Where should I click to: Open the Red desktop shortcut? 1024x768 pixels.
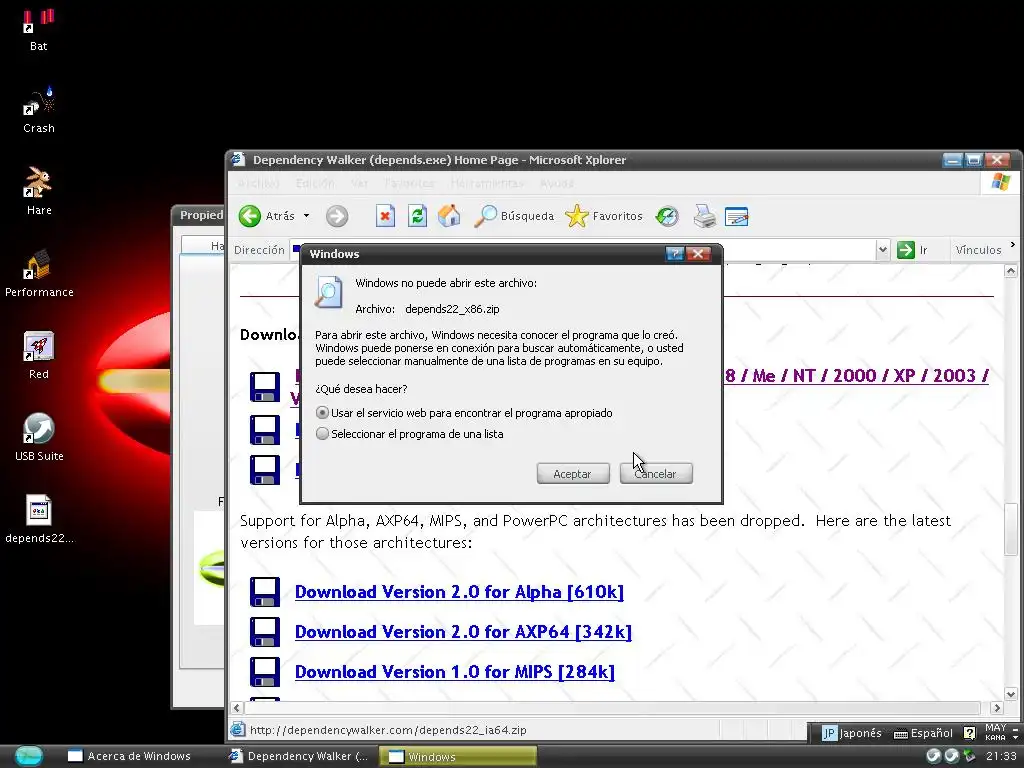click(x=39, y=355)
